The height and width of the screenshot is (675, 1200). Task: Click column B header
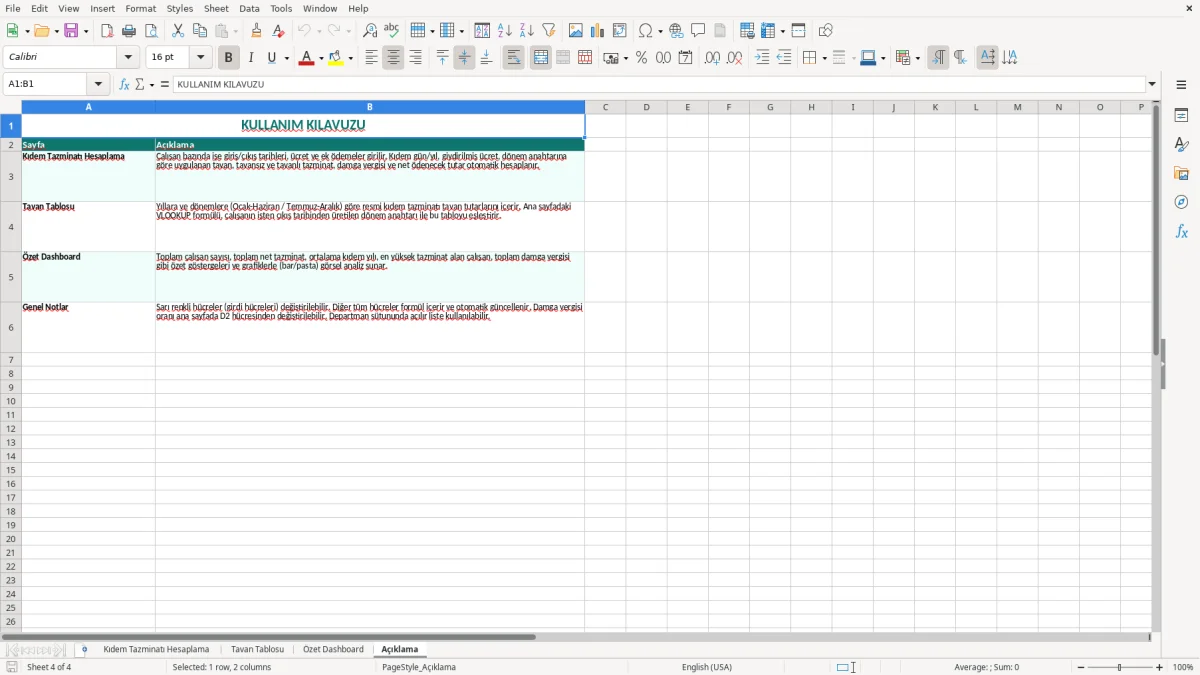370,107
